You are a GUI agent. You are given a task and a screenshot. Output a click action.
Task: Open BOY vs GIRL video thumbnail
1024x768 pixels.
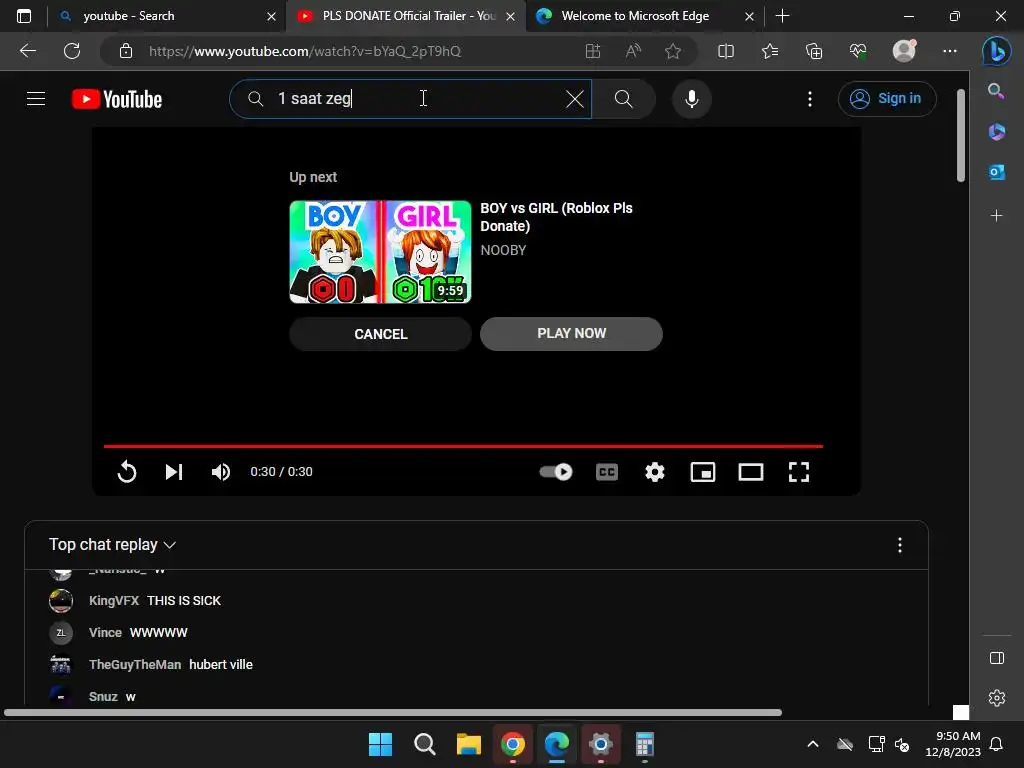point(380,252)
